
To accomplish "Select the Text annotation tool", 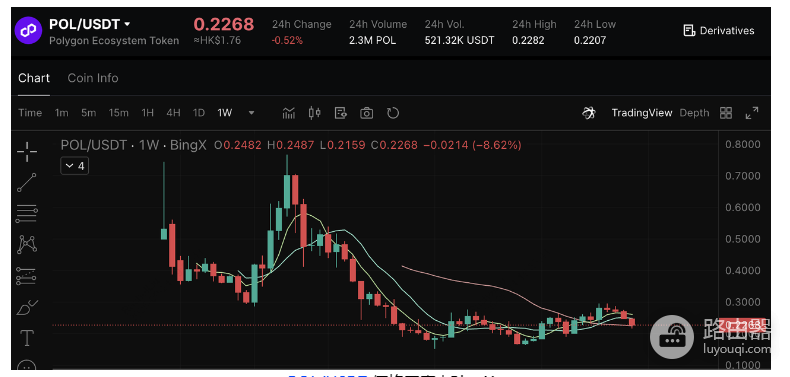I will coord(27,338).
